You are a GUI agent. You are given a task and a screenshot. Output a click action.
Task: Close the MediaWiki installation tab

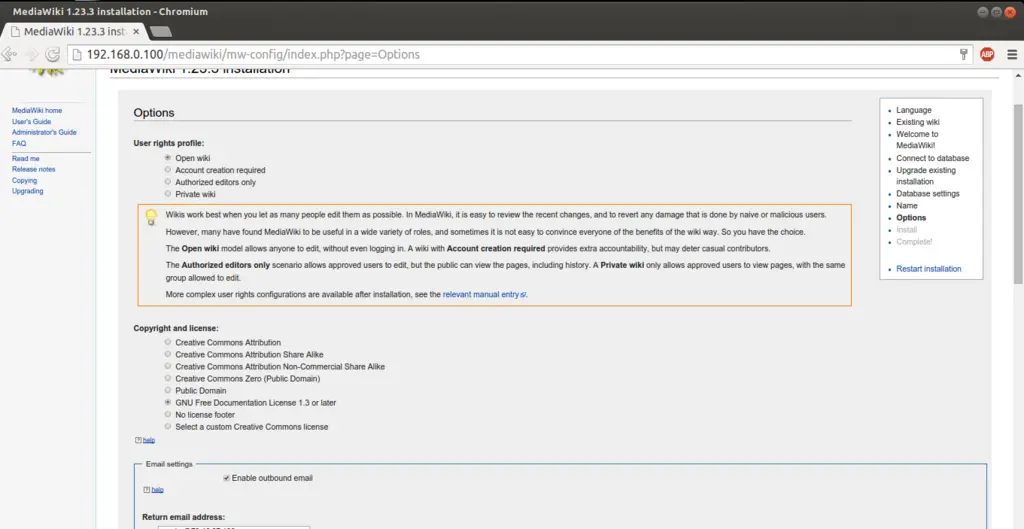pos(136,31)
